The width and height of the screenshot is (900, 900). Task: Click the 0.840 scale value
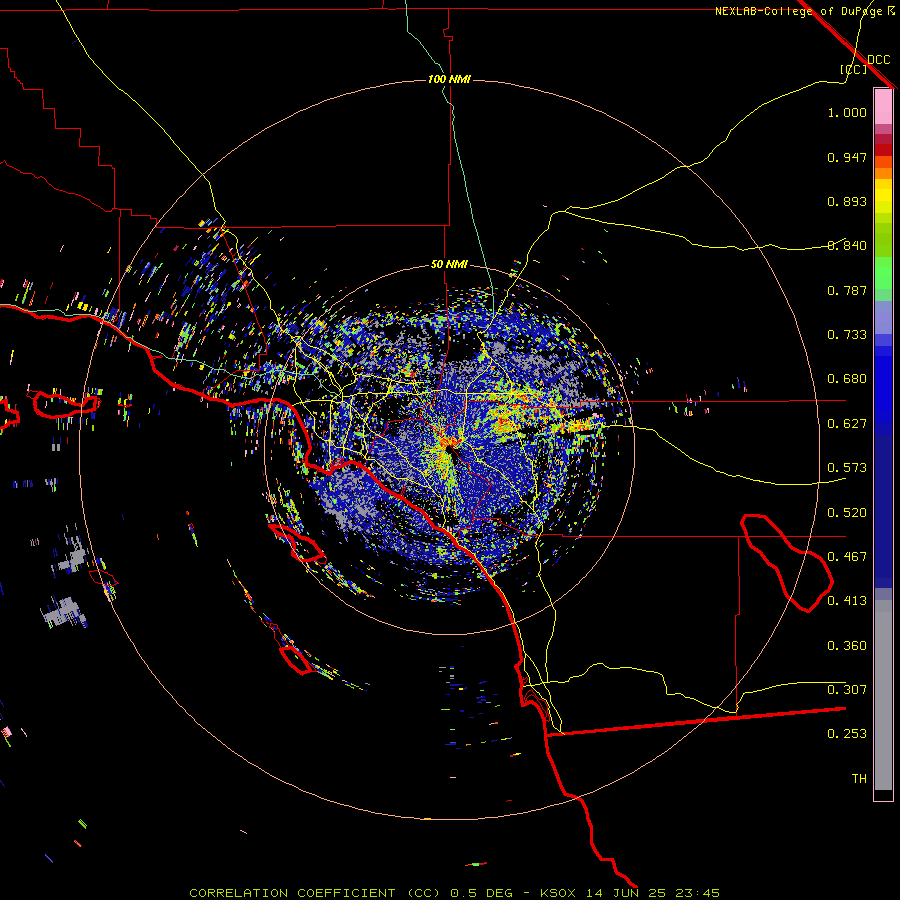pyautogui.click(x=847, y=246)
